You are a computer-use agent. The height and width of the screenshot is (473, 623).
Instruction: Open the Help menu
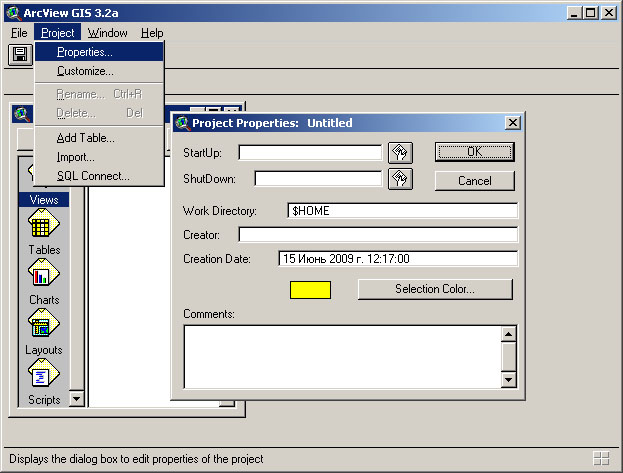pos(152,33)
